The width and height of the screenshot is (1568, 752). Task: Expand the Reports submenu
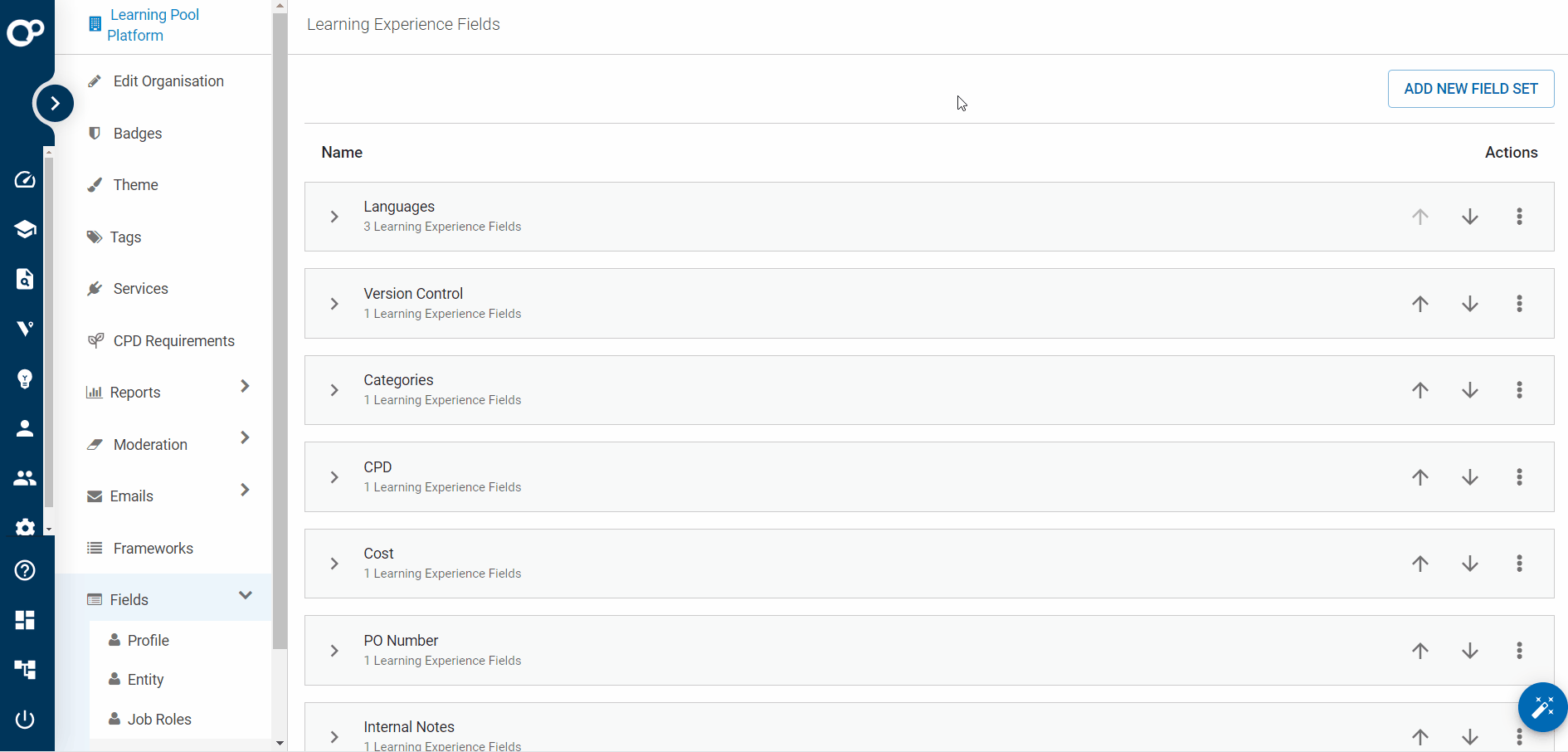pyautogui.click(x=245, y=386)
